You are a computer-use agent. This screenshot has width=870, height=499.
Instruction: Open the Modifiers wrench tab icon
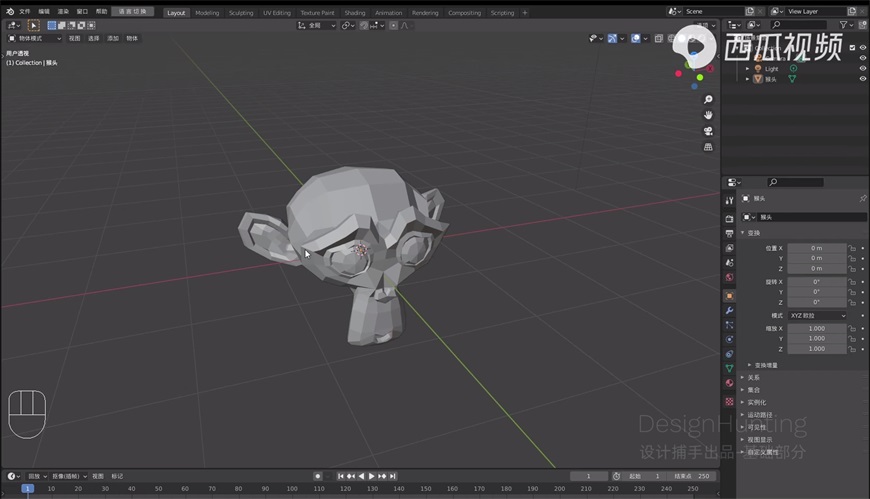click(730, 310)
